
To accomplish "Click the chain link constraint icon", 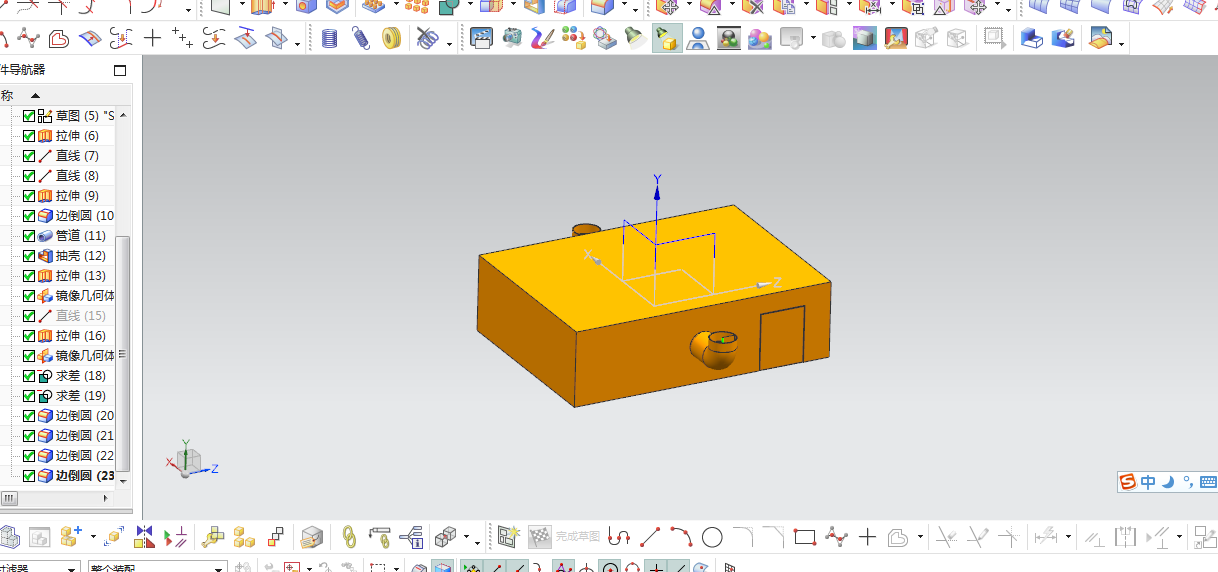I will coord(349,537).
